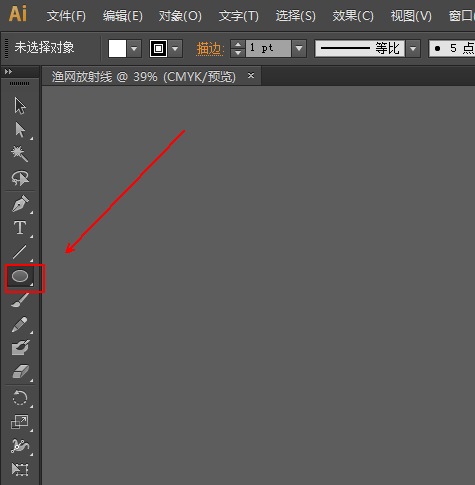Pick the Lasso tool
Image resolution: width=475 pixels, height=485 pixels.
(x=20, y=178)
